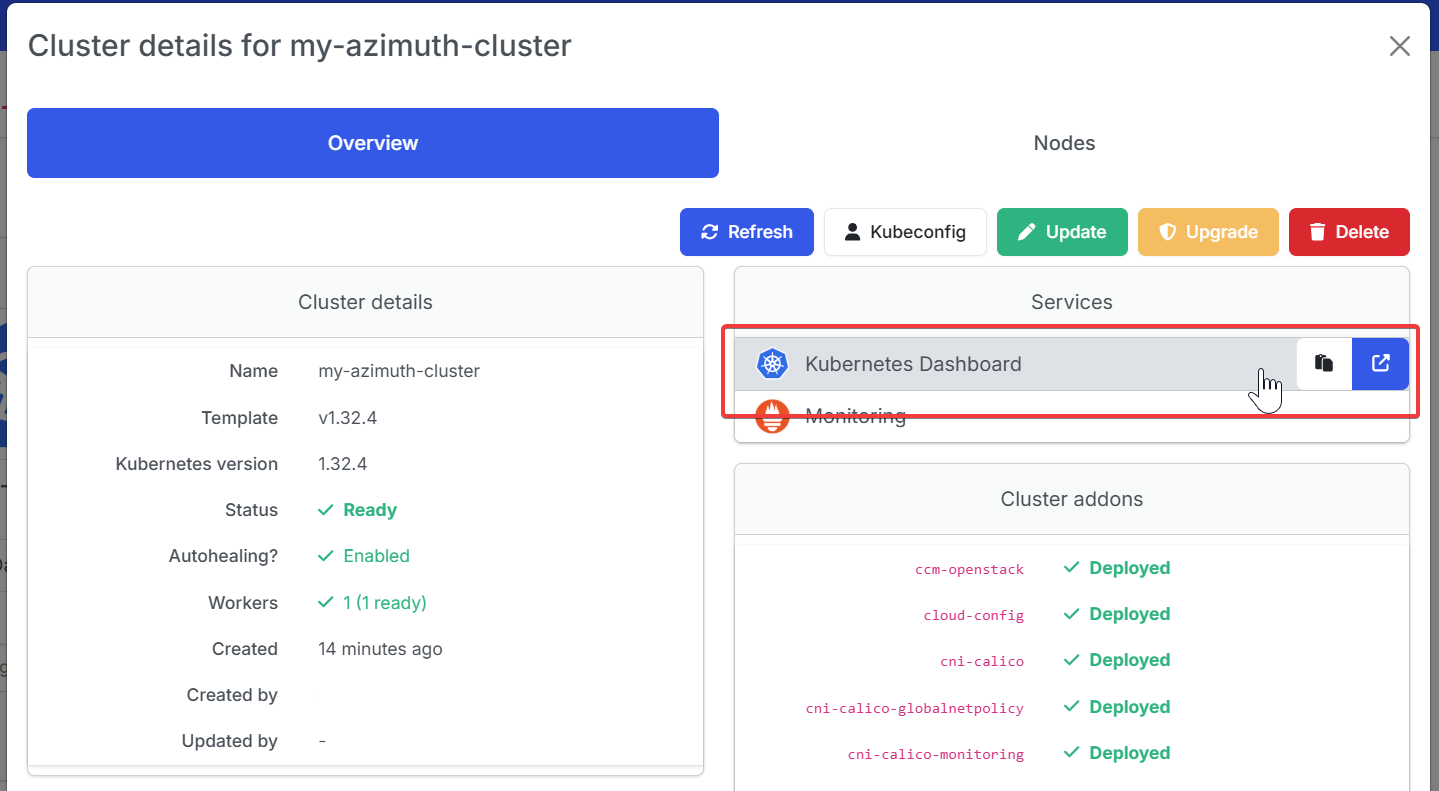Select the Overview tab
Image resolution: width=1439 pixels, height=791 pixels.
(x=373, y=143)
